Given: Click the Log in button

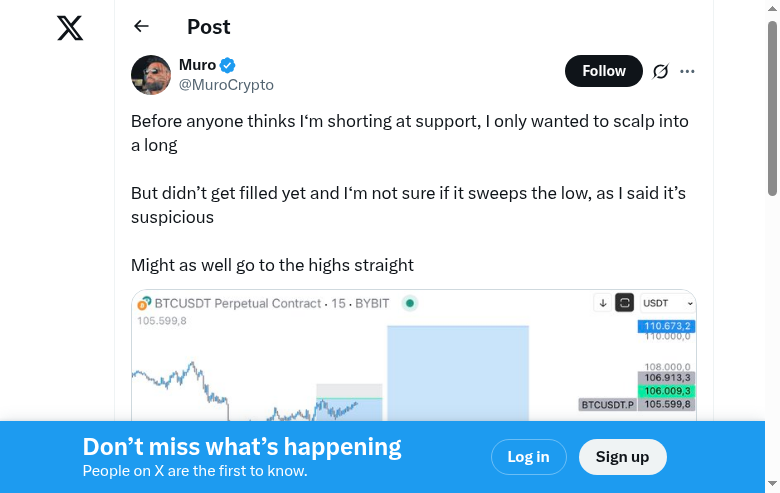Looking at the screenshot, I should pos(528,457).
